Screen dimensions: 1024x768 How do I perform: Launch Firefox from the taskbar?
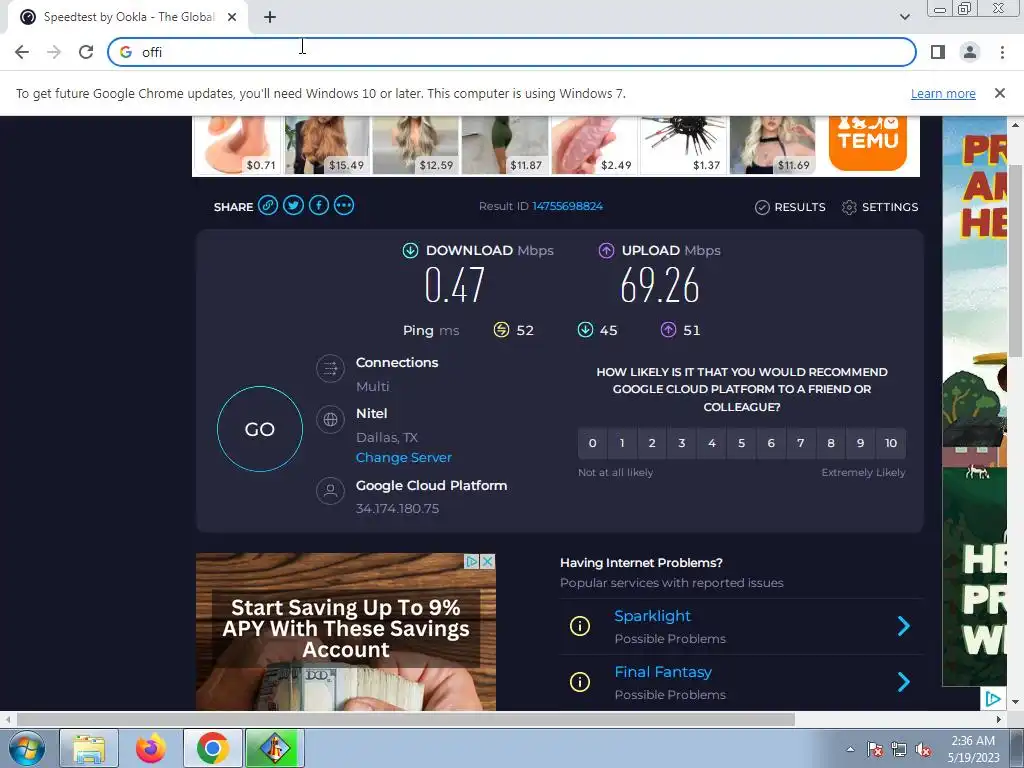[x=151, y=748]
